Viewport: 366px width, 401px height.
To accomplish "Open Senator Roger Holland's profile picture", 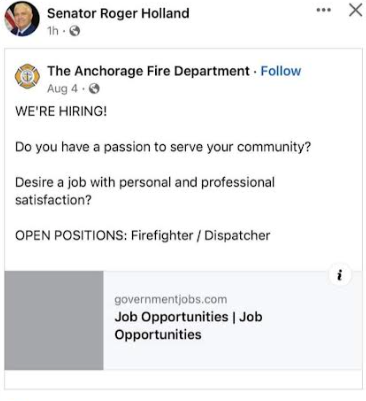I will (22, 19).
